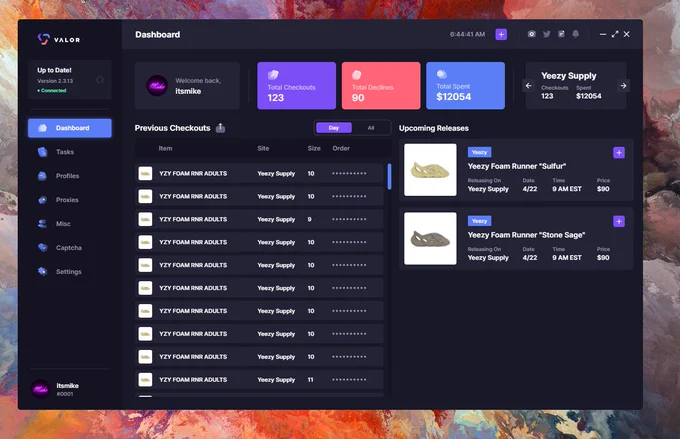Click the Yeezy Foam Runner "Stone Sage" title
Image resolution: width=680 pixels, height=439 pixels.
[526, 235]
